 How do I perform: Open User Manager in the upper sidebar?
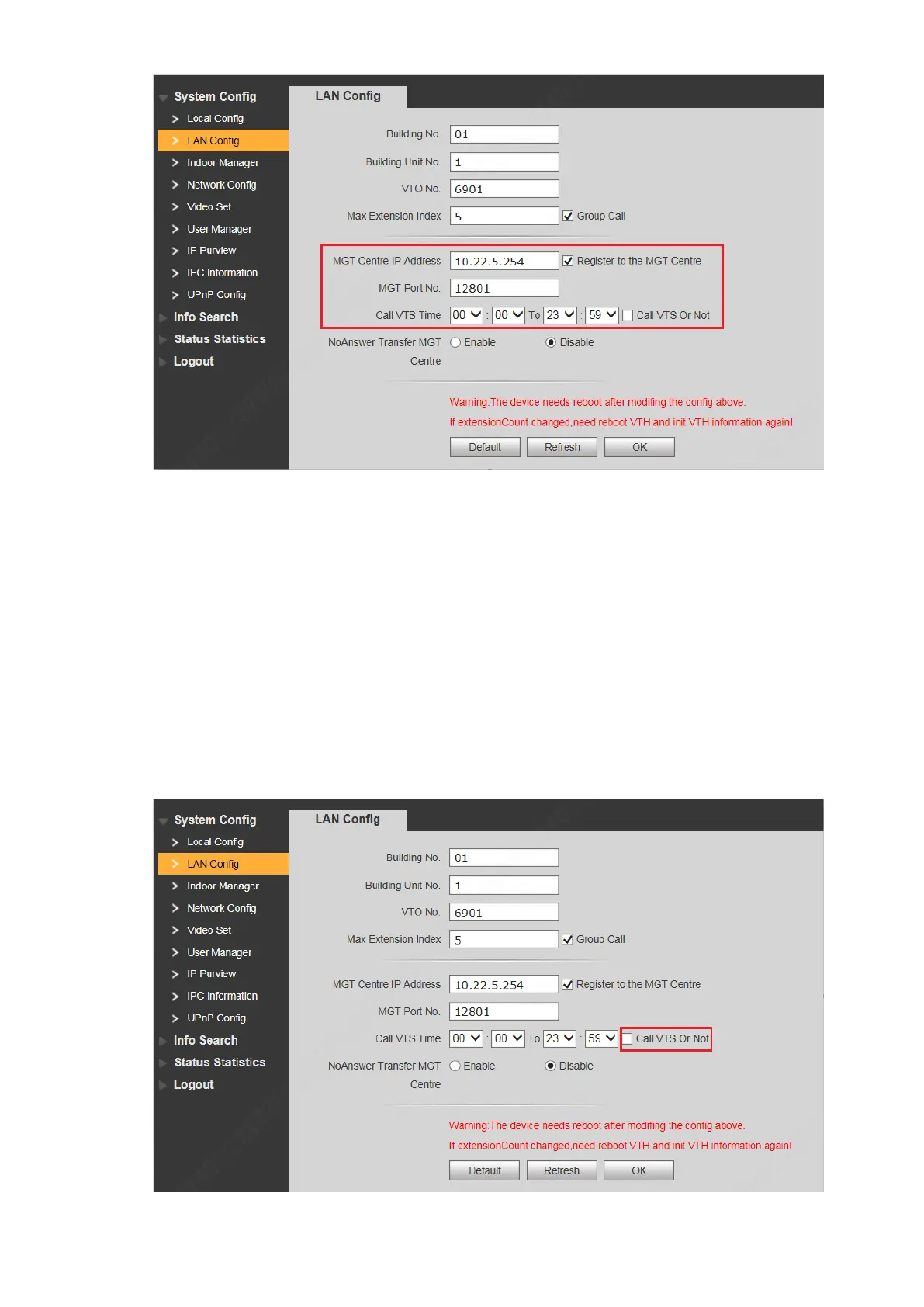pos(219,229)
